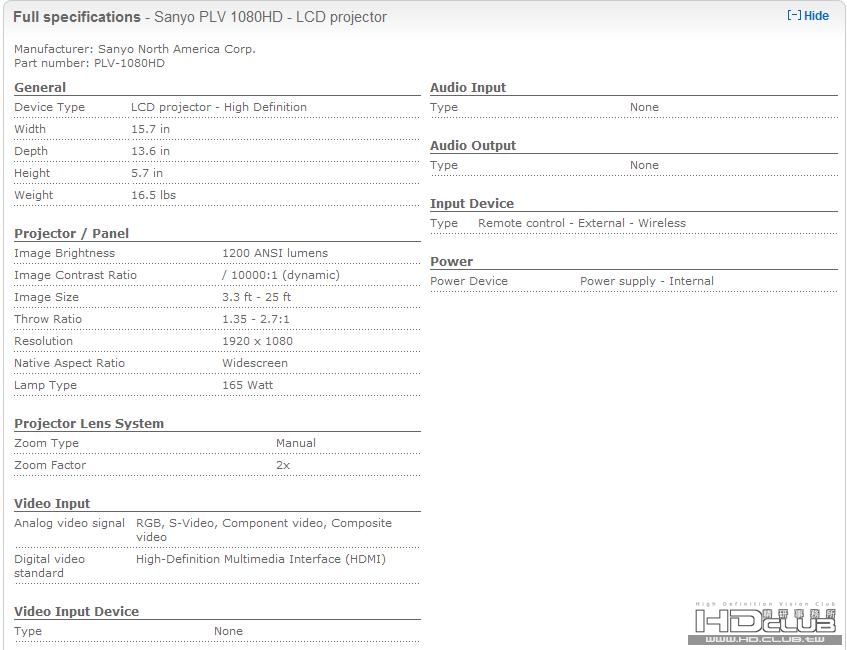Image resolution: width=847 pixels, height=650 pixels.
Task: Click the Weight value 16.5 lbs
Action: click(153, 196)
